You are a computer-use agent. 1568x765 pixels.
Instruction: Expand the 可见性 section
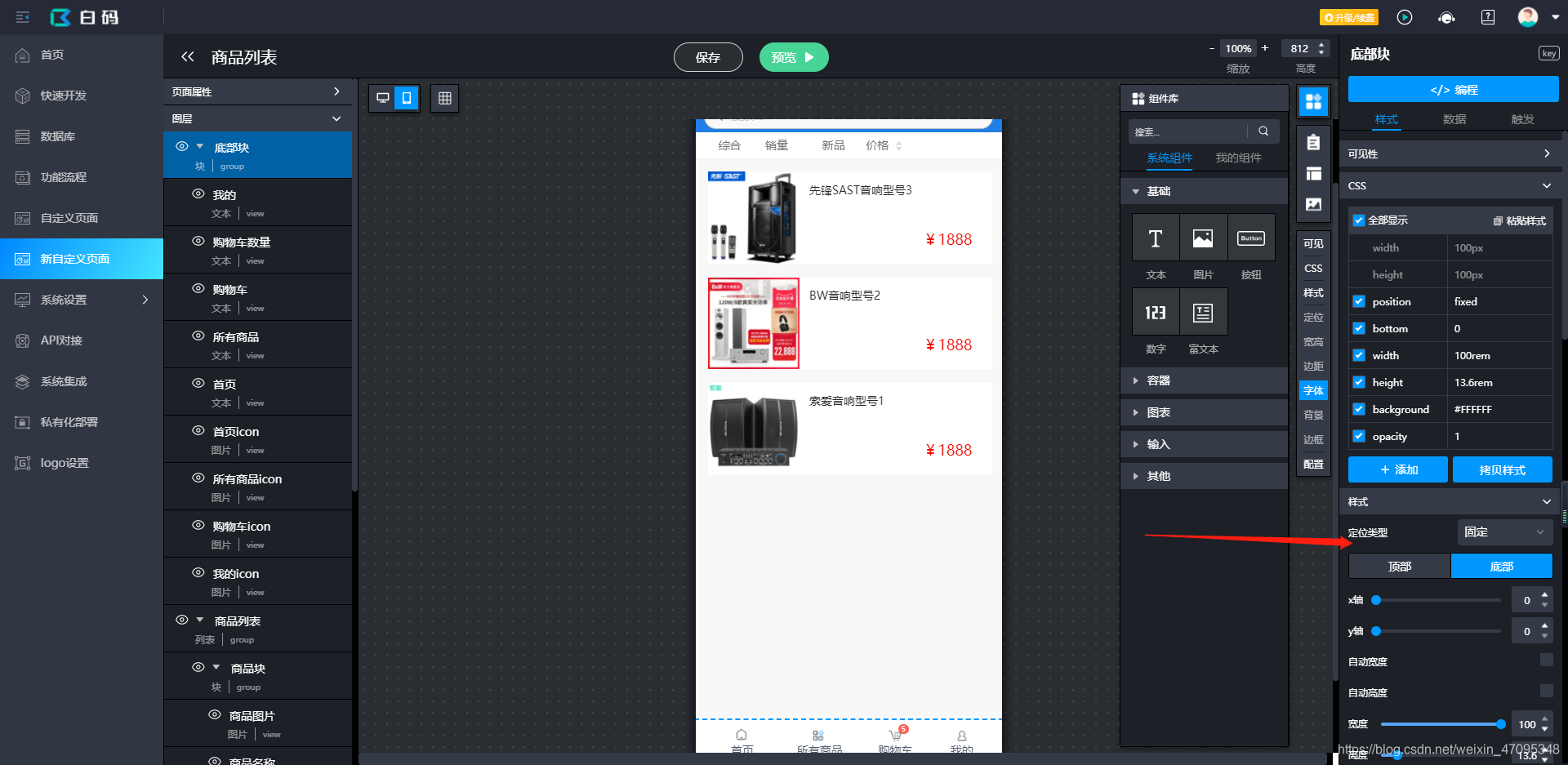click(1450, 153)
